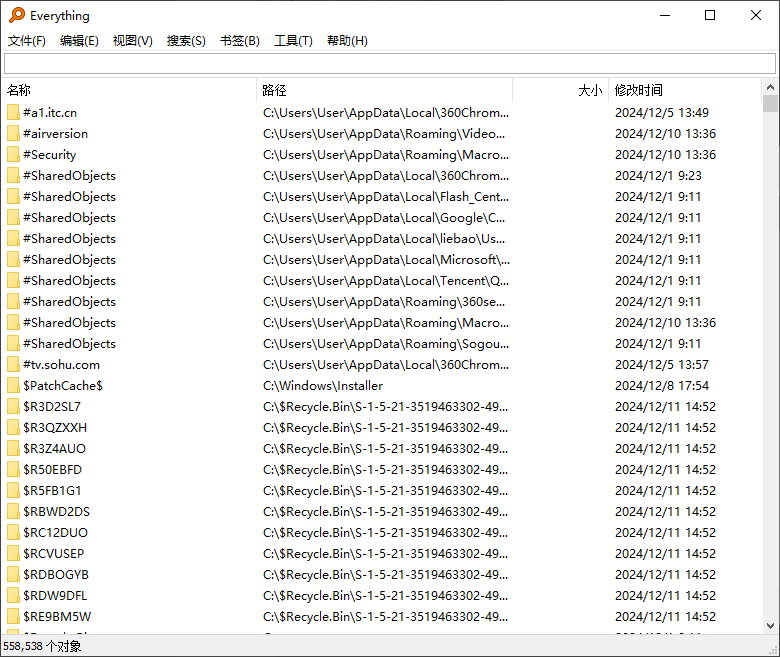Click folder icon of $R3Z4AUO
This screenshot has height=657, width=780.
13,449
